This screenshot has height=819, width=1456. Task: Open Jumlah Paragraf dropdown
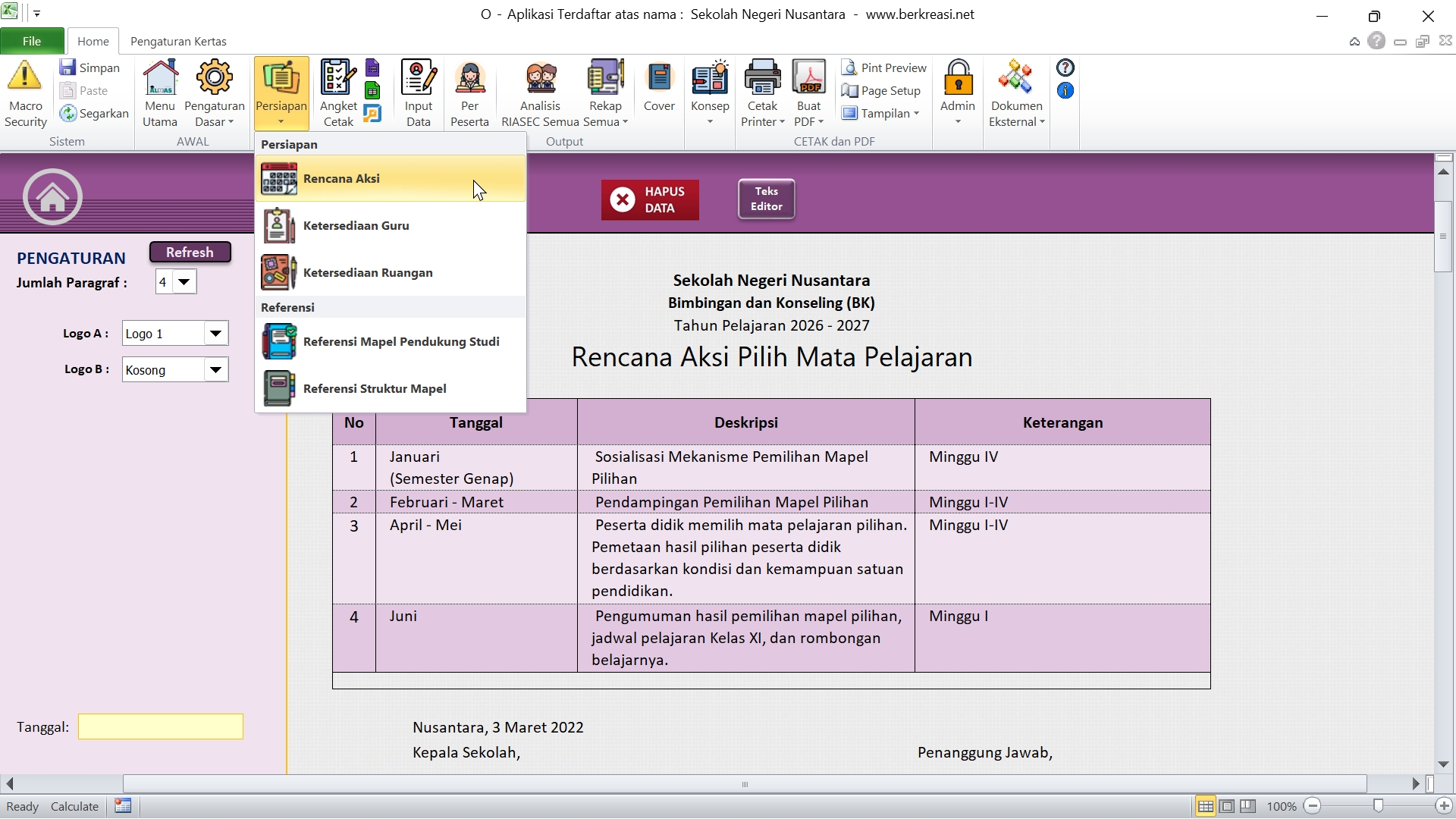click(x=184, y=282)
